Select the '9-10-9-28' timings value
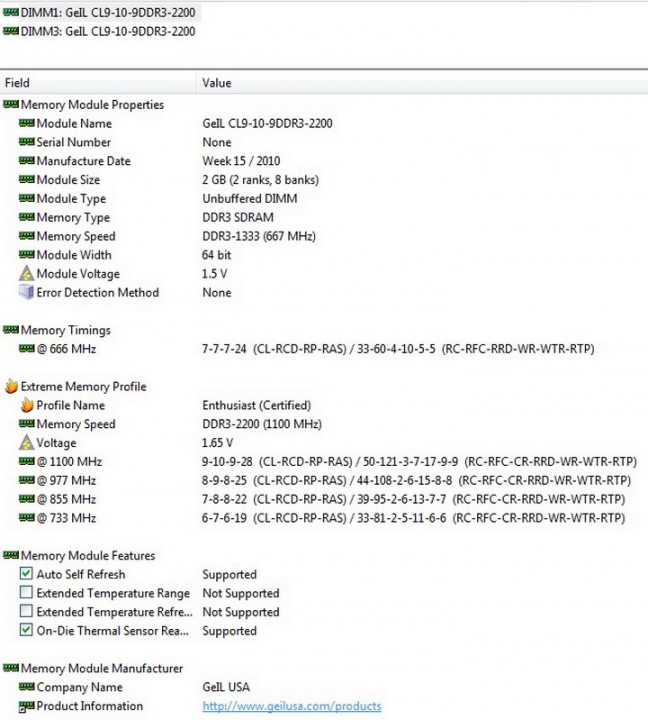Viewport: 648px width, 720px height. pyautogui.click(x=227, y=461)
